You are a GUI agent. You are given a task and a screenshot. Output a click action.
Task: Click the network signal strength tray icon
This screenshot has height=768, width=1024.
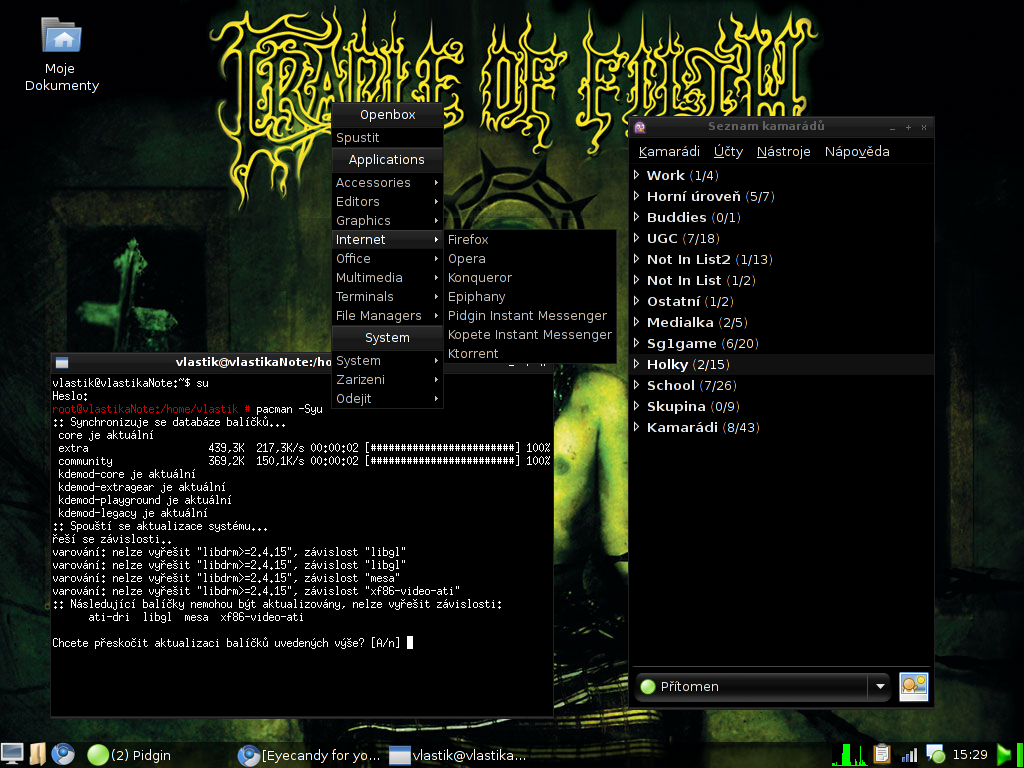pos(909,755)
